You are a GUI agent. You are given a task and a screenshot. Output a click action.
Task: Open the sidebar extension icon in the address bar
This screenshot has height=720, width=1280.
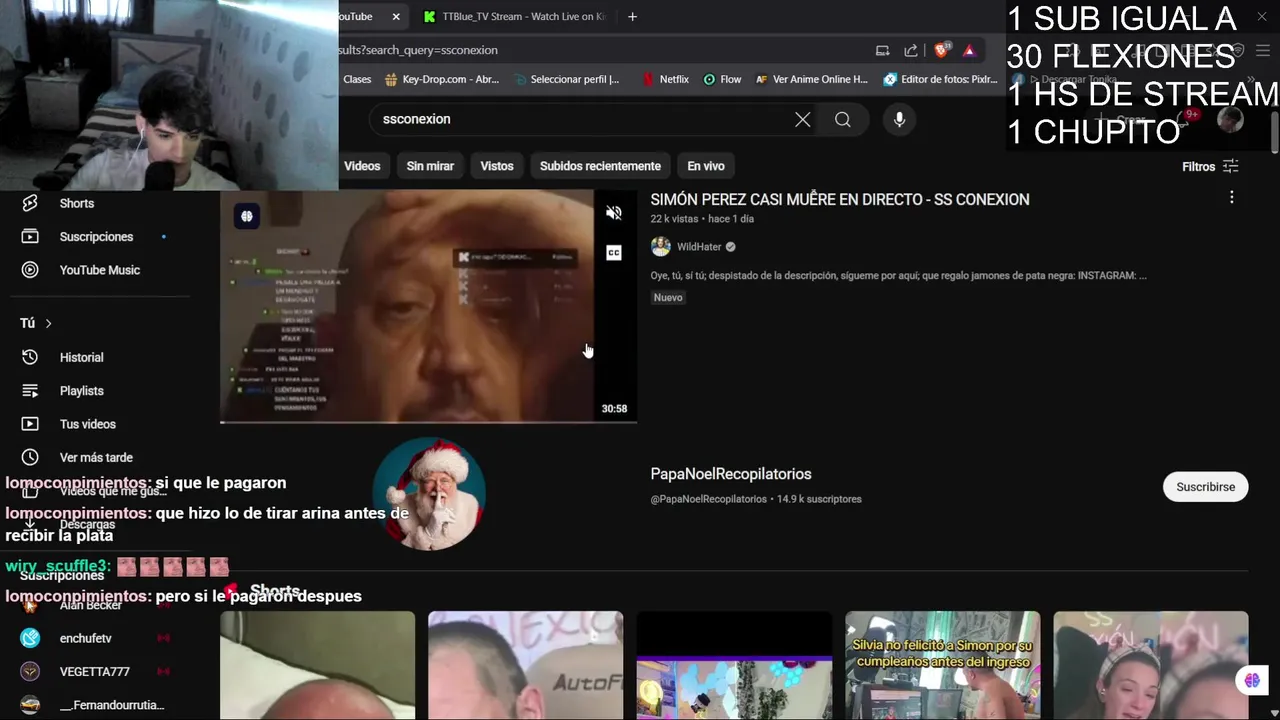tap(882, 51)
